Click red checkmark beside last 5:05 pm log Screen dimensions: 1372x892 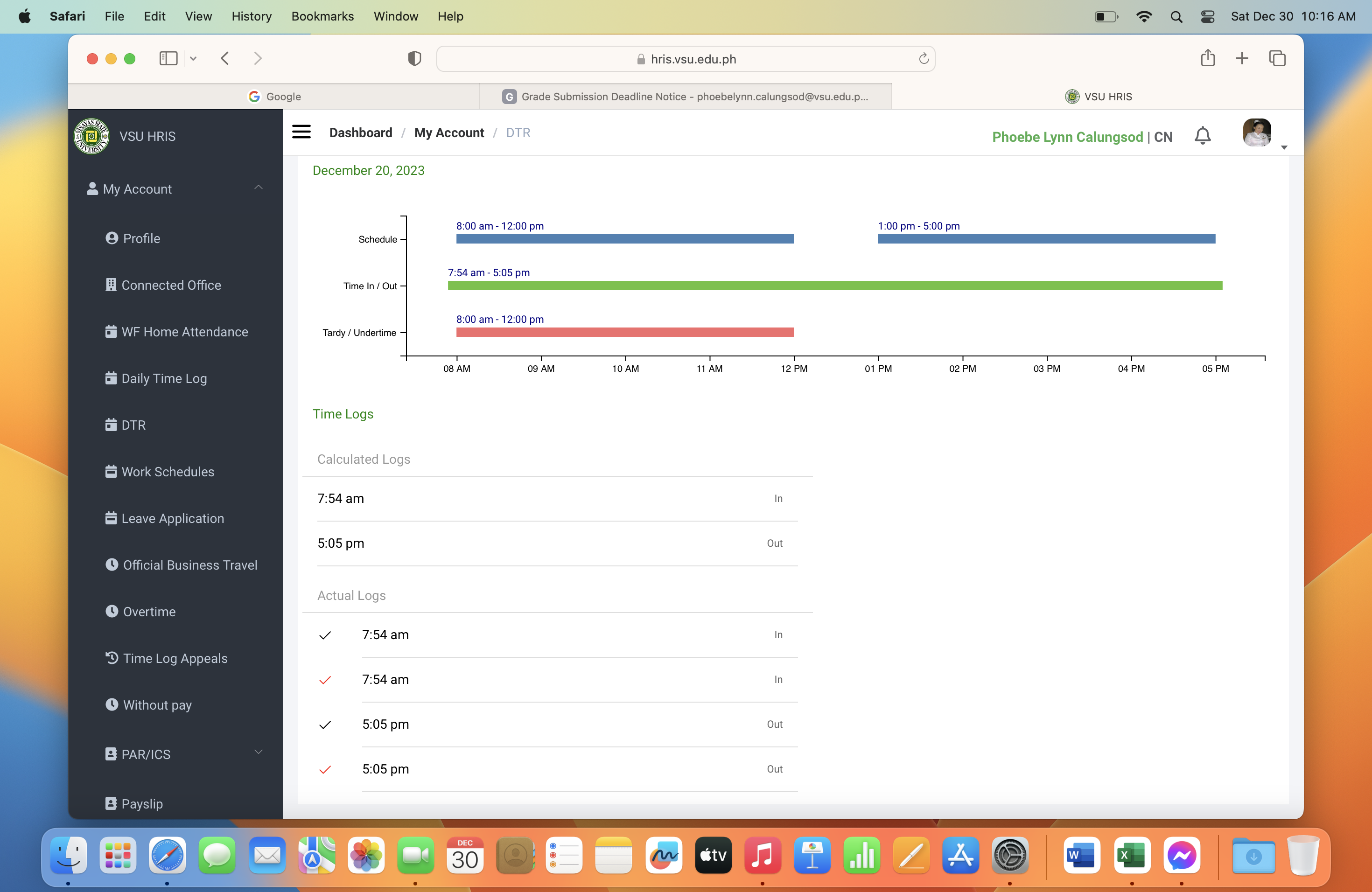[325, 769]
